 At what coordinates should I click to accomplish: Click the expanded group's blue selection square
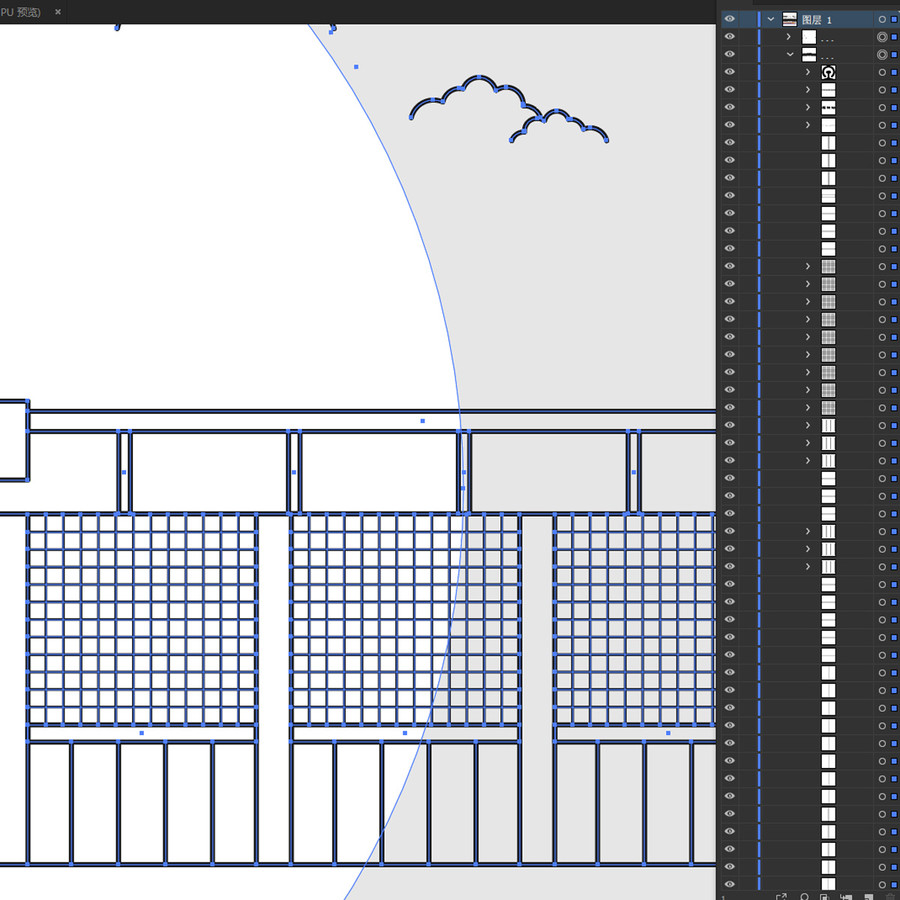coord(894,55)
